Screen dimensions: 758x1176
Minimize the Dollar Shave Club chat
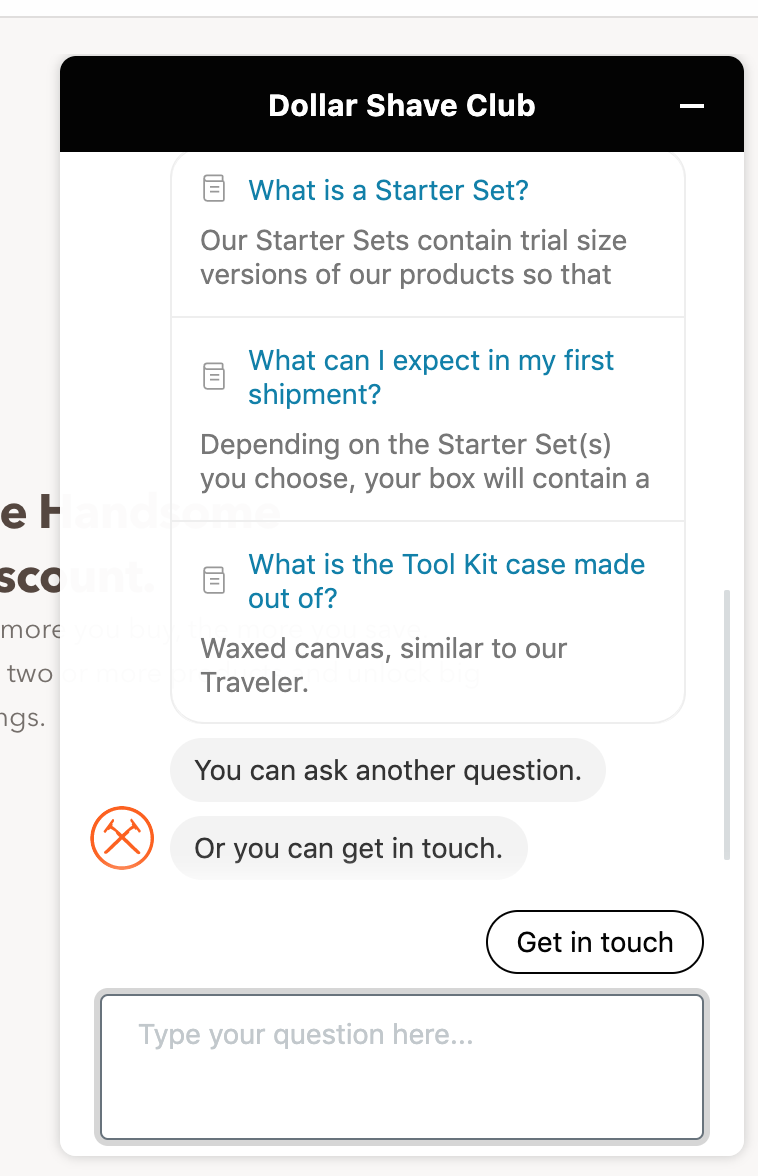click(692, 106)
